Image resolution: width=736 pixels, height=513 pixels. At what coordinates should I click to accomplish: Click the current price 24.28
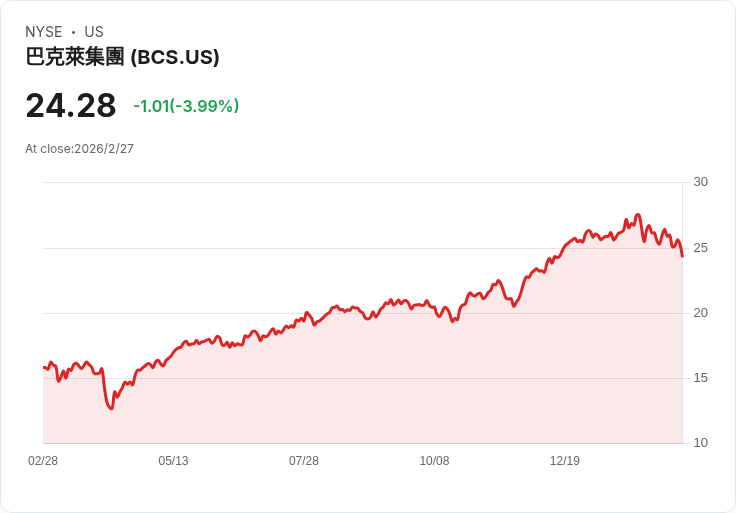click(x=71, y=105)
